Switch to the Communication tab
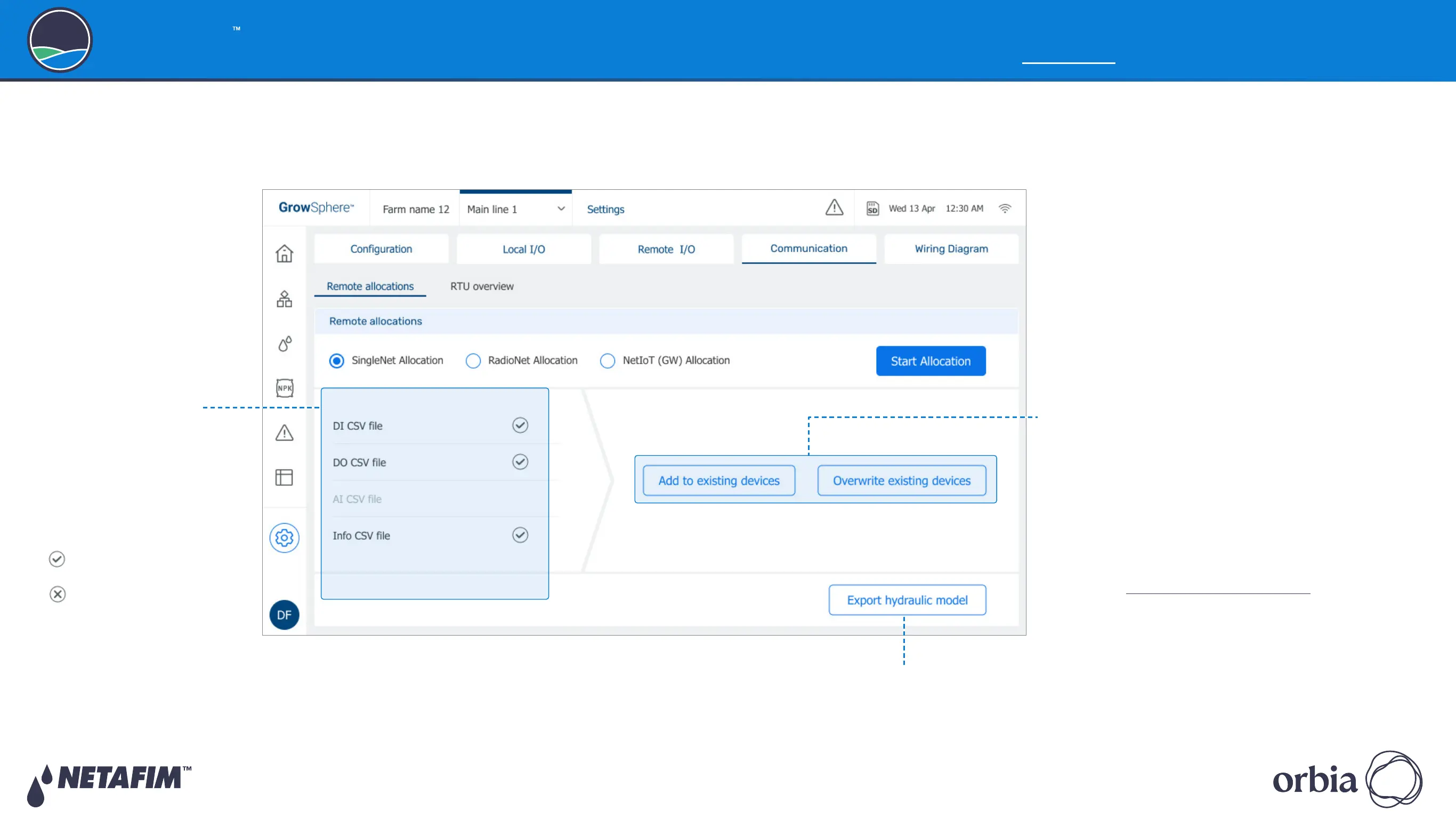 coord(808,249)
